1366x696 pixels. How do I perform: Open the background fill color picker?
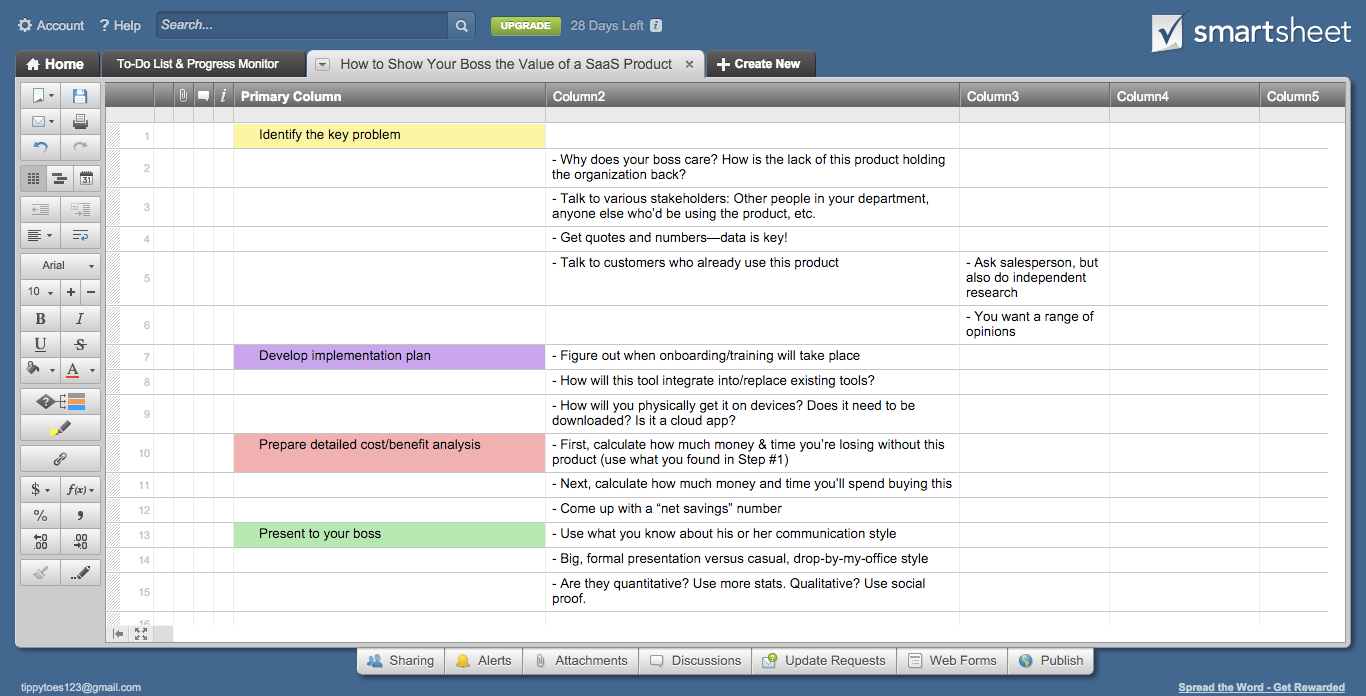pyautogui.click(x=40, y=370)
